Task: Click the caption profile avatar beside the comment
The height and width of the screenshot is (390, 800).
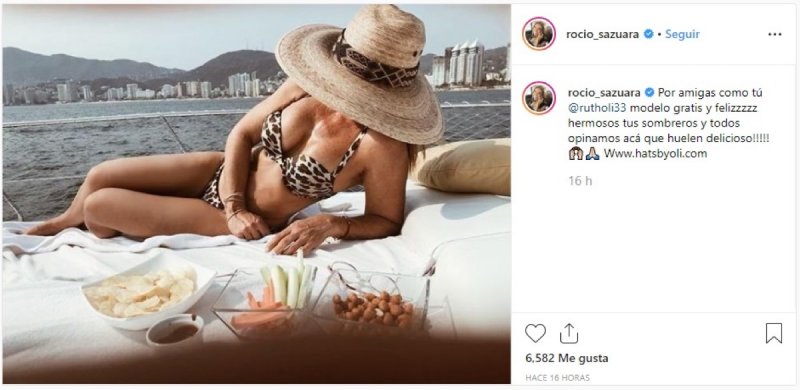Action: pos(539,98)
